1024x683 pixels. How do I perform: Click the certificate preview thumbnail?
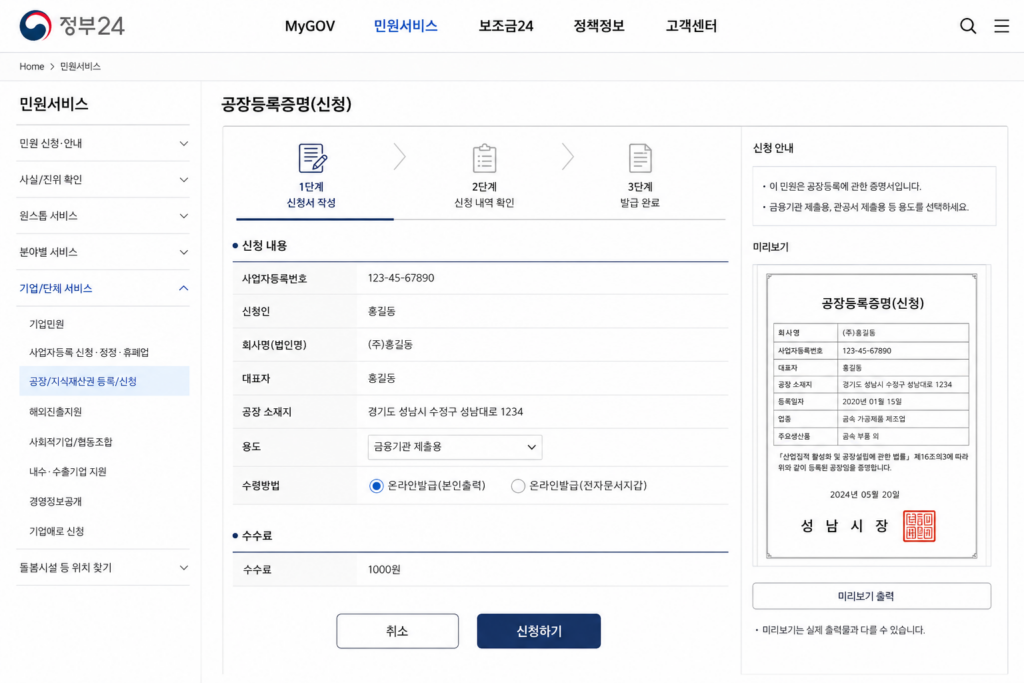point(871,416)
